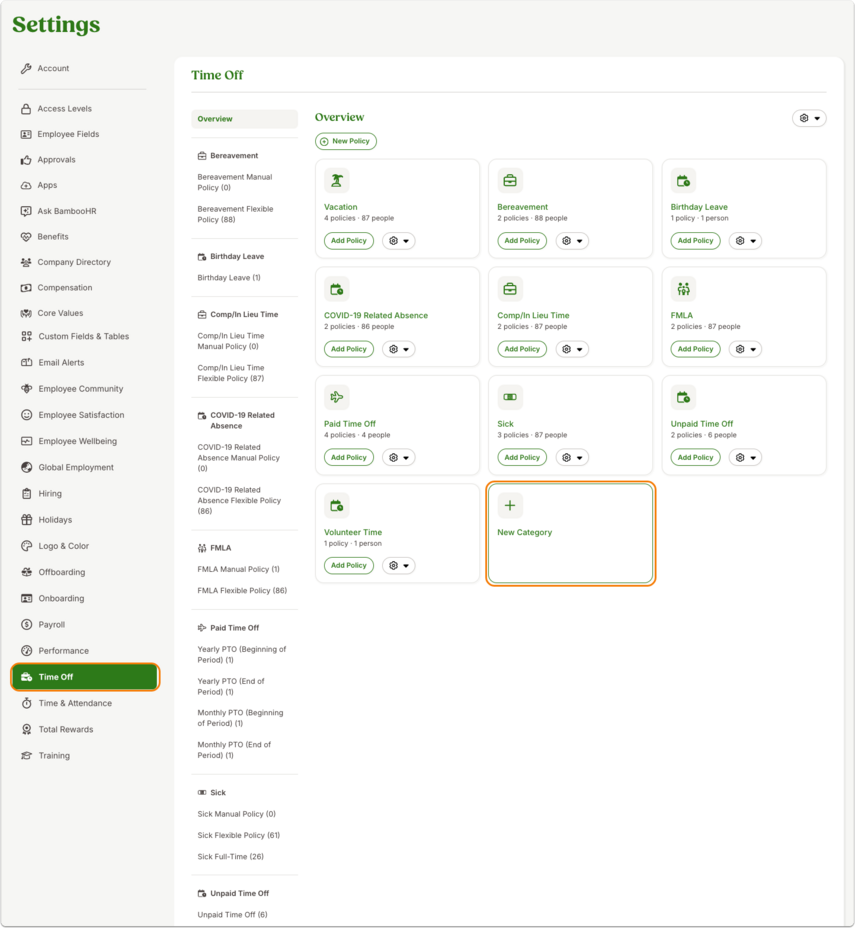Viewport: 855px width, 928px height.
Task: Open the Overview settings gear dropdown
Action: (809, 118)
